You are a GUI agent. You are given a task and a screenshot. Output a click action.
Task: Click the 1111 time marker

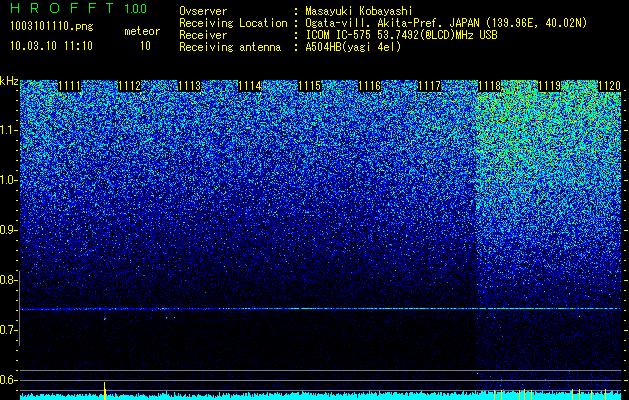pos(69,86)
